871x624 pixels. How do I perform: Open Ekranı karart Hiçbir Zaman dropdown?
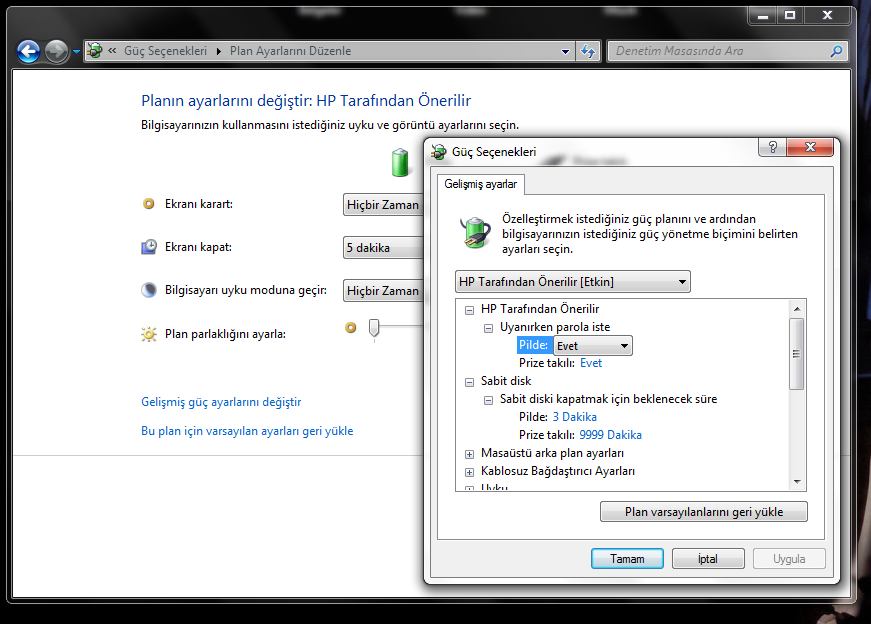point(383,204)
